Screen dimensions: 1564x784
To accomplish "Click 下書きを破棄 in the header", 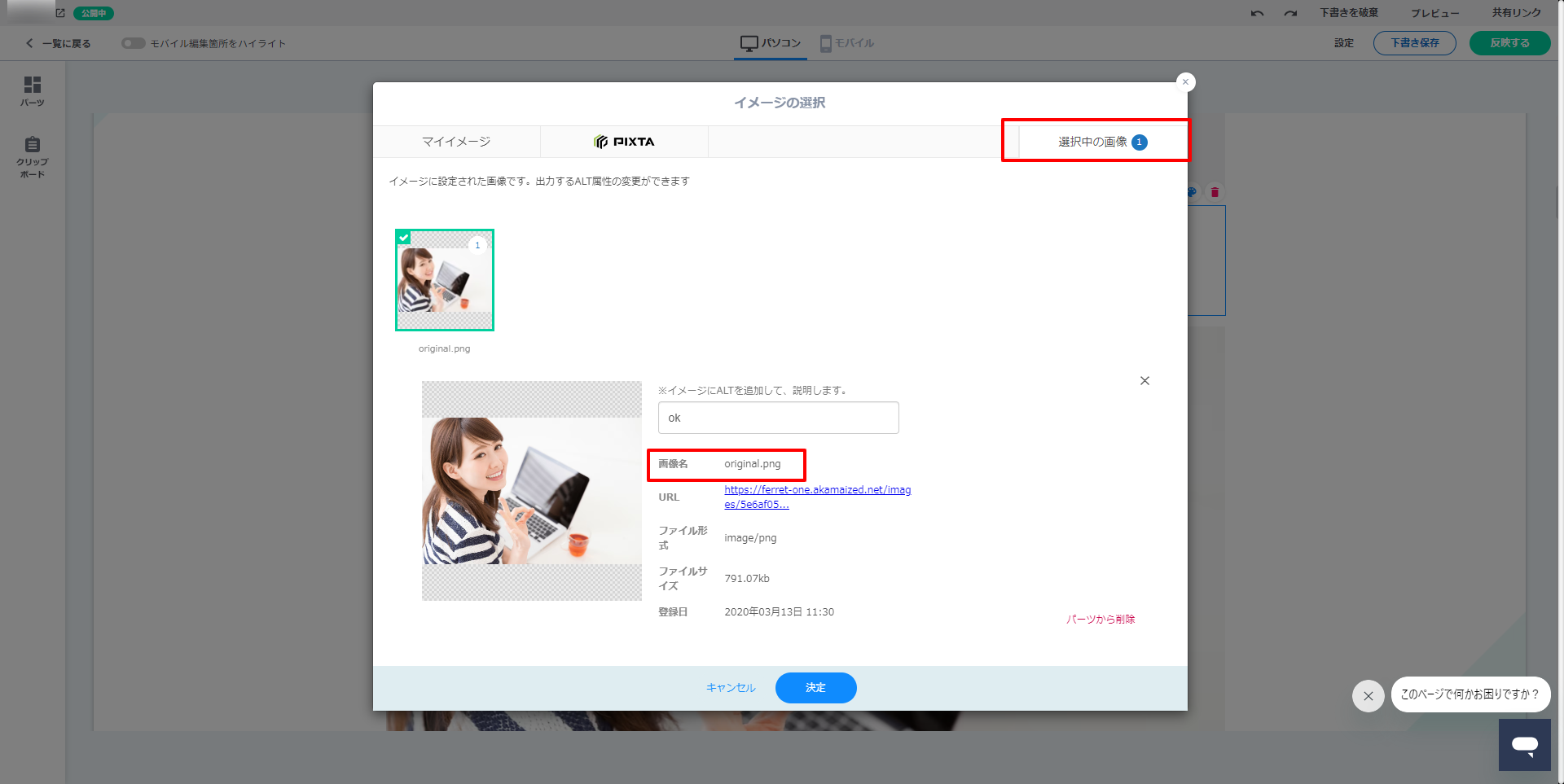I will (x=1349, y=13).
